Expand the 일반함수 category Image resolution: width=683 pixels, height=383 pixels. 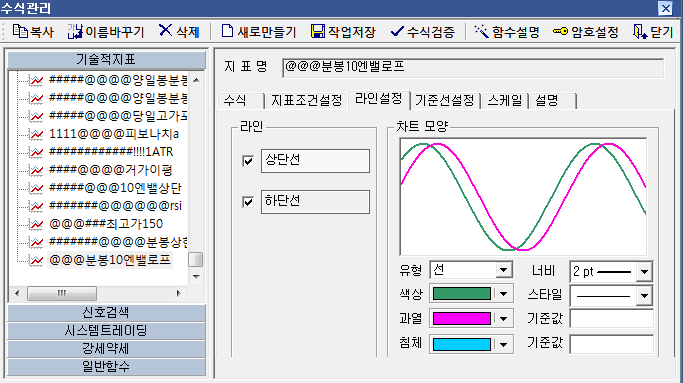(106, 366)
